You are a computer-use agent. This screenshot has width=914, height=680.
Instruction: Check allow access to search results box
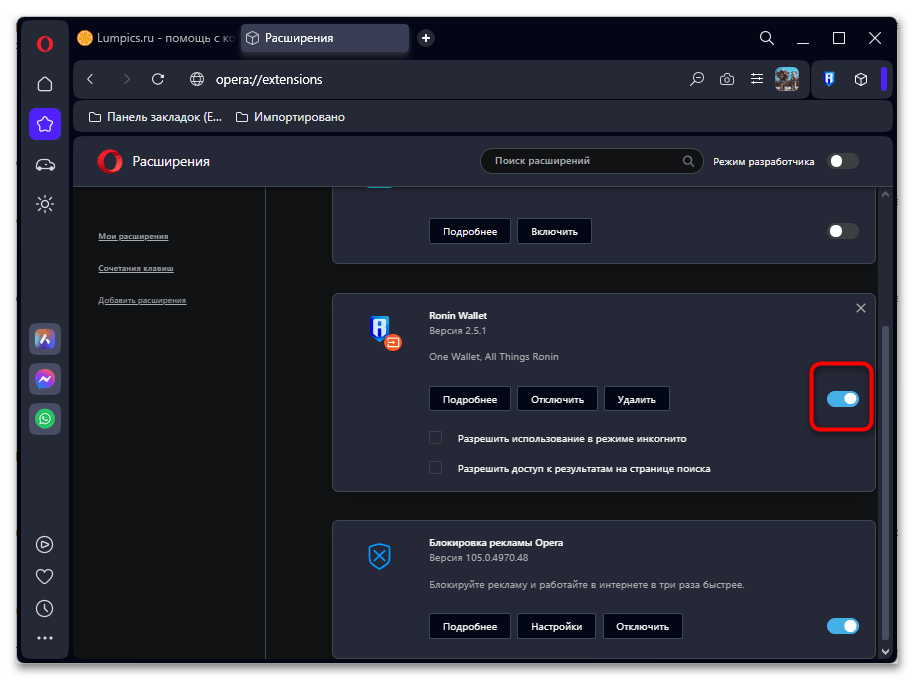point(435,467)
